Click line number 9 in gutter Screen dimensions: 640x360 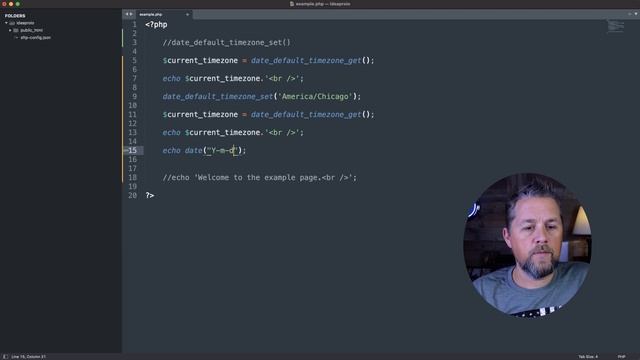click(x=134, y=97)
